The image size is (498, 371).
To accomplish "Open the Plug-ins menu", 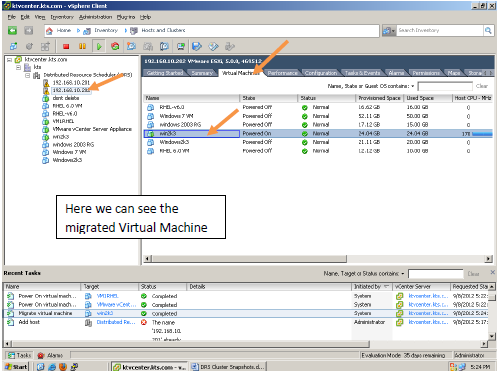I will (126, 17).
